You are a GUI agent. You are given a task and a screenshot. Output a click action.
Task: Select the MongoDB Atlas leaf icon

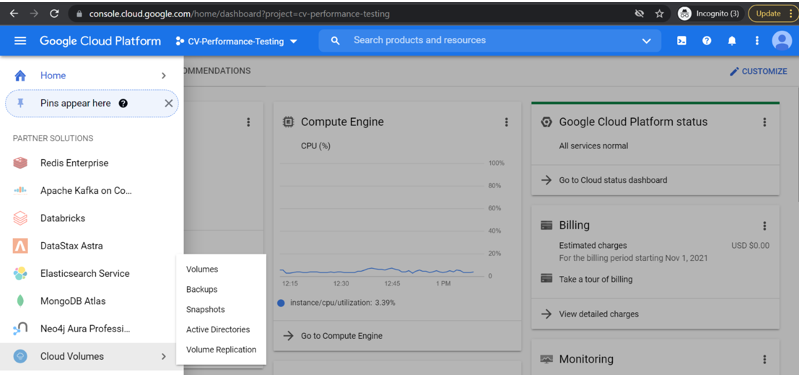20,301
